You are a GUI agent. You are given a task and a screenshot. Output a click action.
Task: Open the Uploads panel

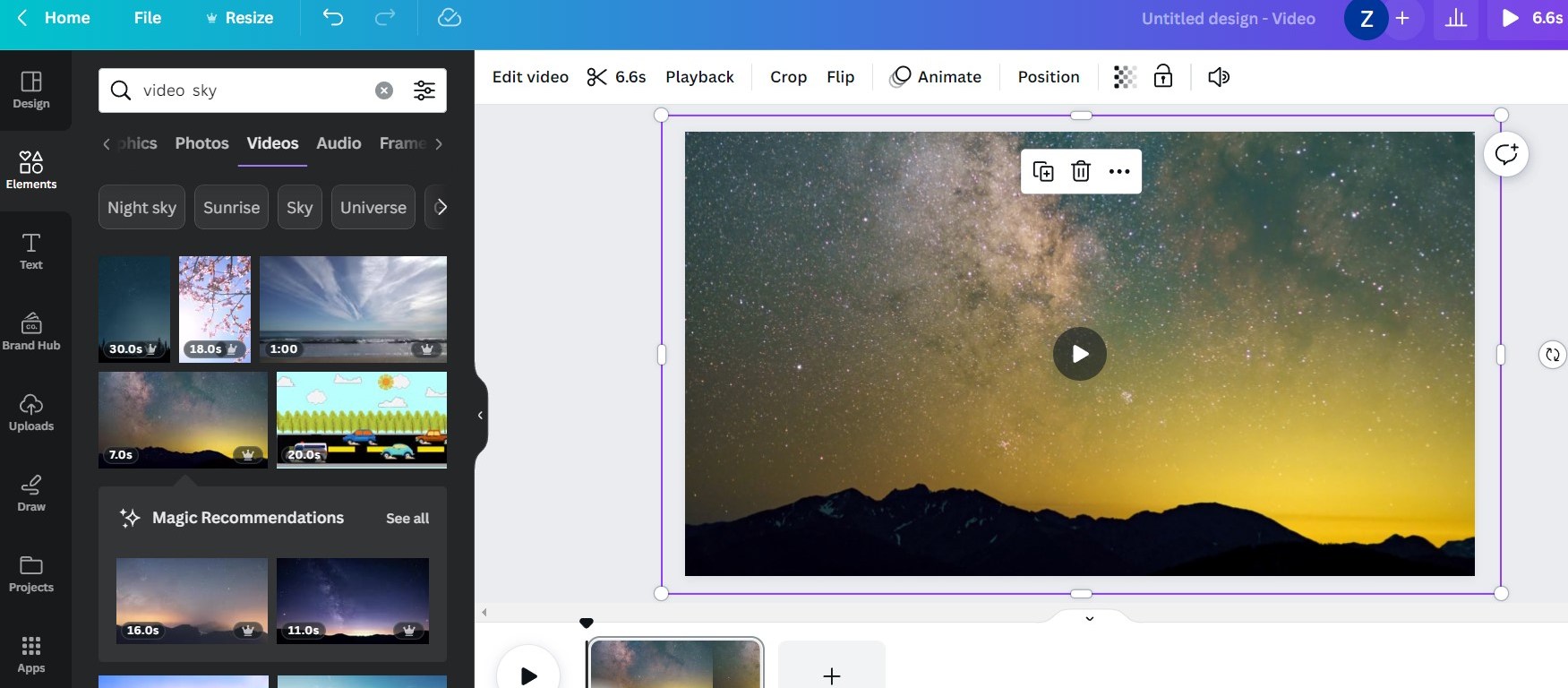[31, 413]
